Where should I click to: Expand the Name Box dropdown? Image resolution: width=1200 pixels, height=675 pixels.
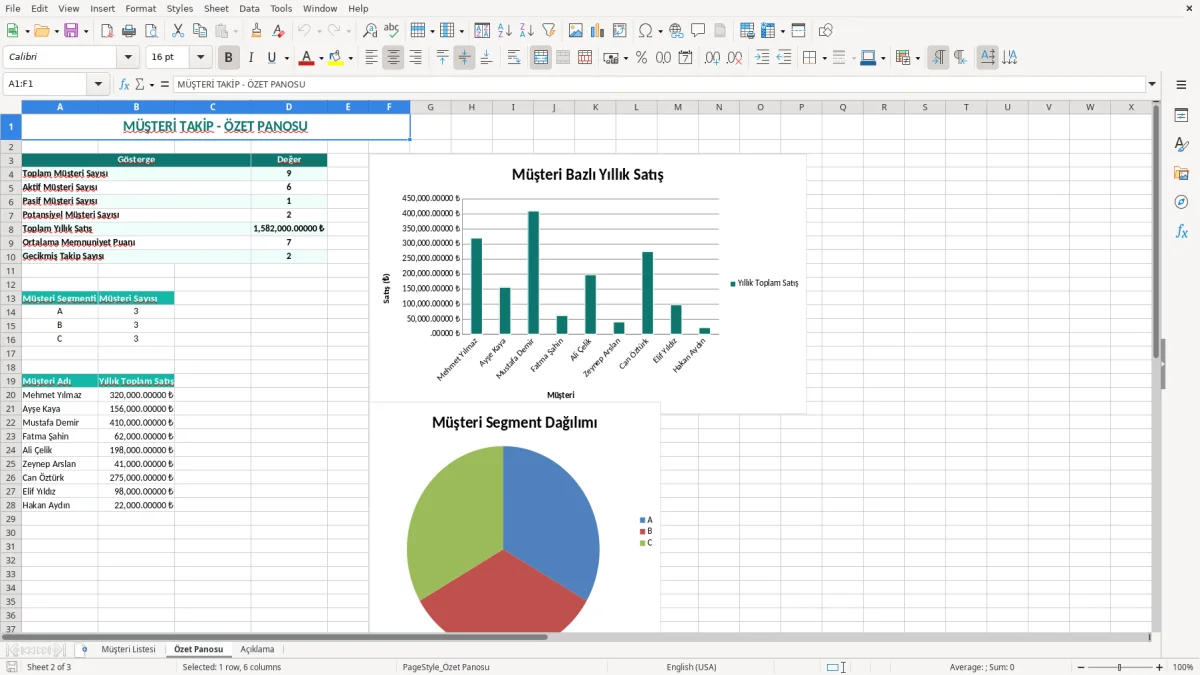pos(99,84)
